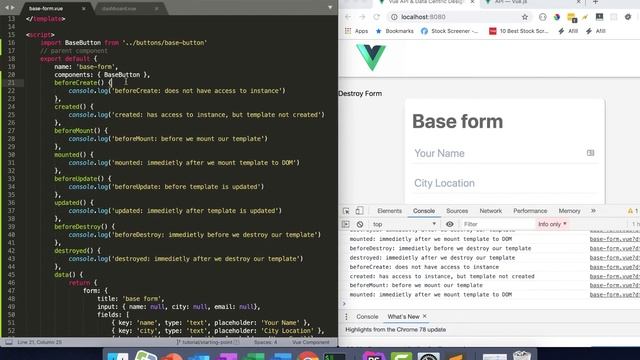Open the 10 Best Stock Scr... bookmark

tap(518, 31)
